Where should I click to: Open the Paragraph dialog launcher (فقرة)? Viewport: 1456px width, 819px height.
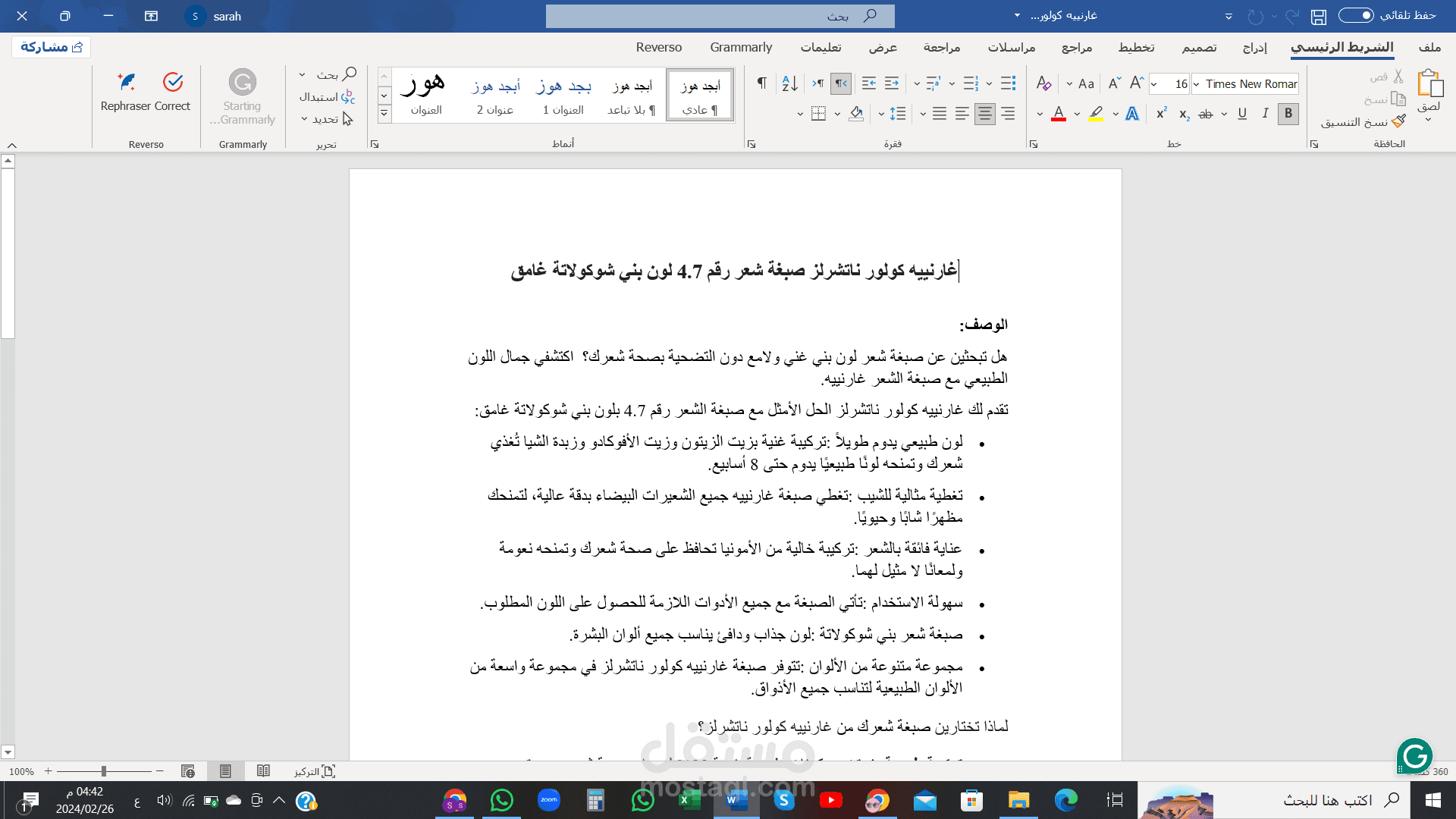[x=752, y=144]
